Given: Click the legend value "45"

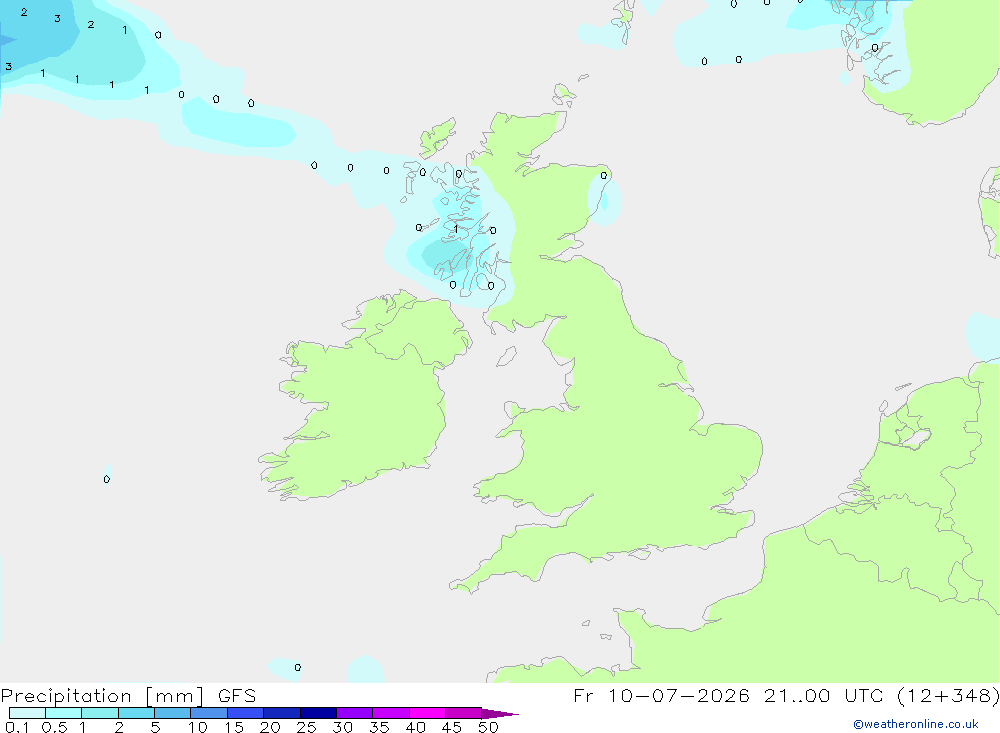Looking at the screenshot, I should [452, 727].
